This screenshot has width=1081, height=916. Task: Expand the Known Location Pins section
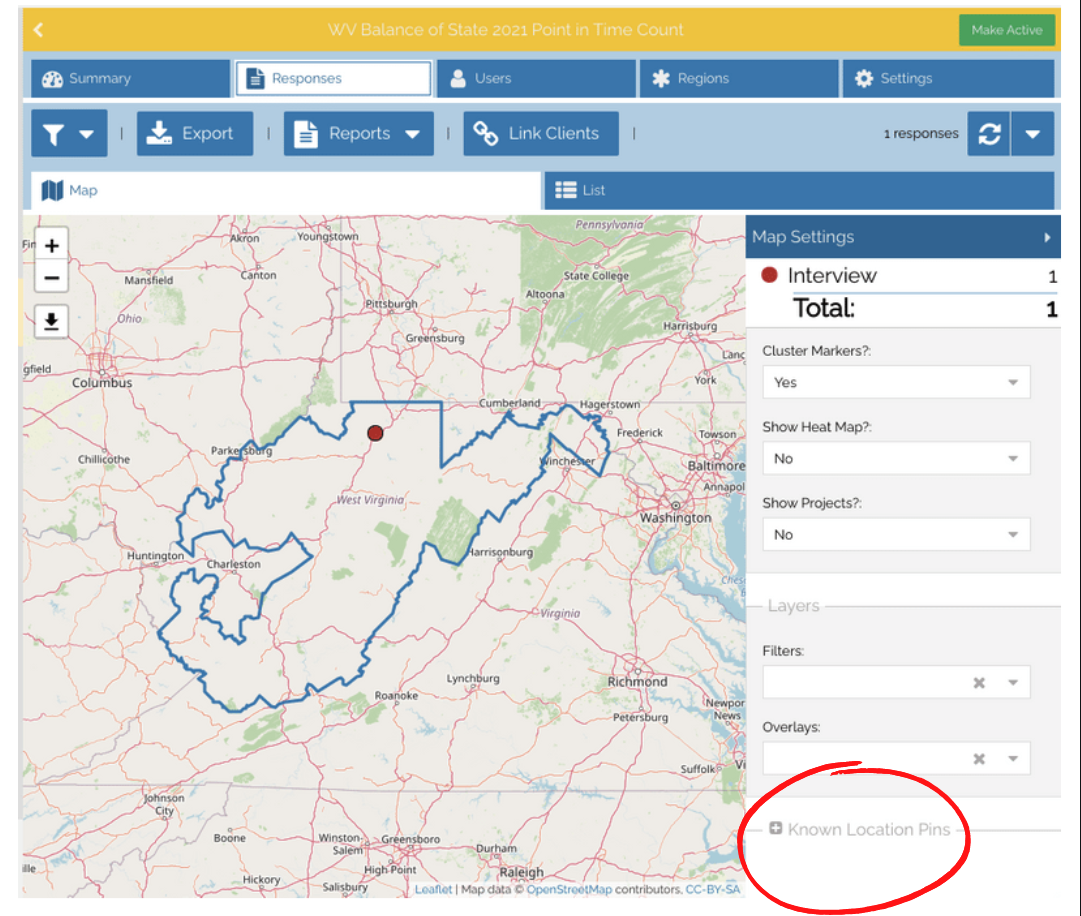(775, 829)
